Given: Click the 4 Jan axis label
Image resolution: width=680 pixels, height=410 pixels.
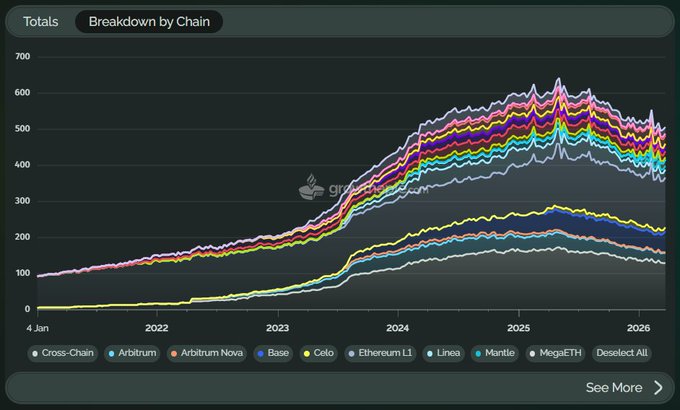Looking at the screenshot, I should [37, 328].
